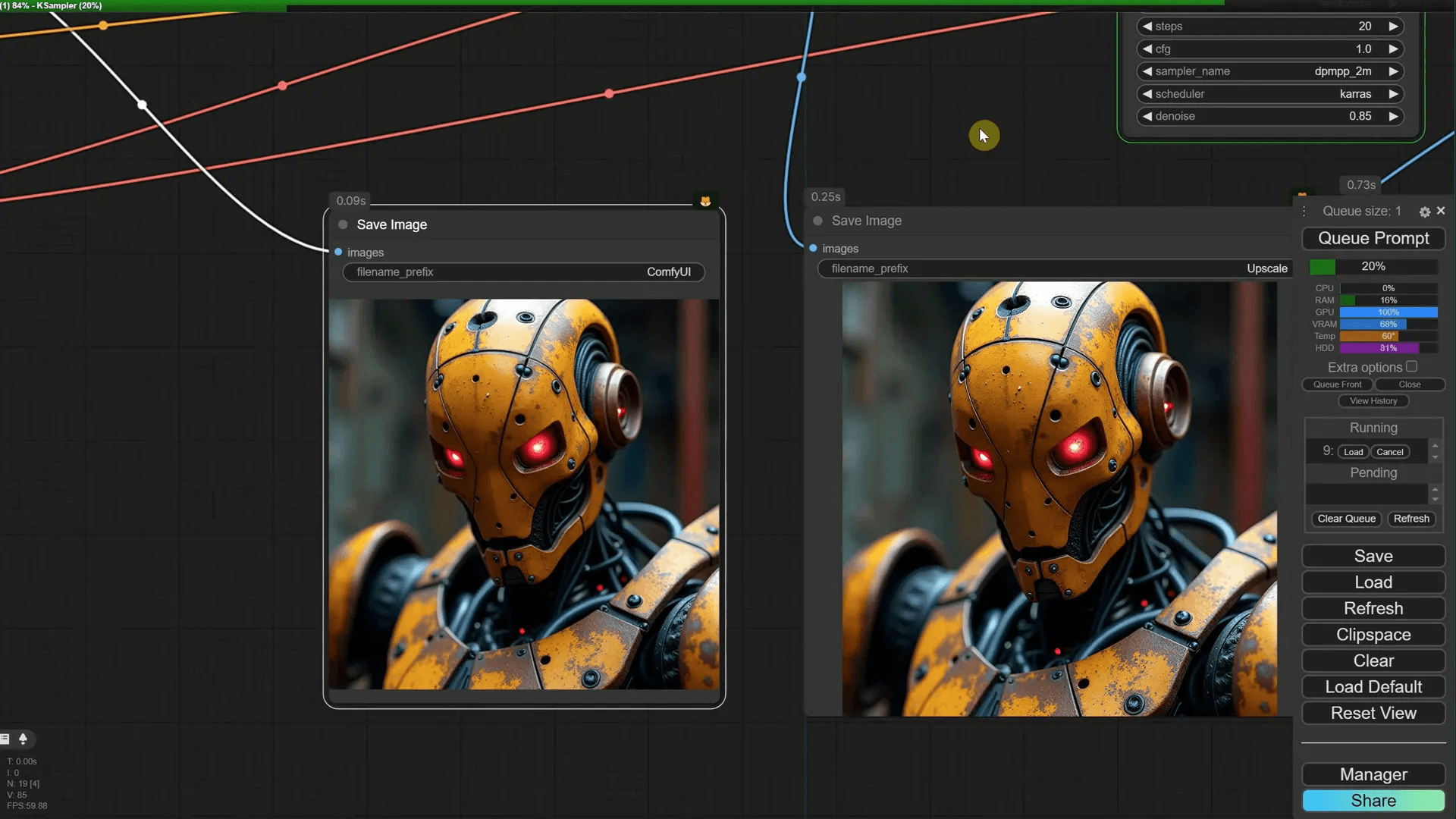Cancel the running job number 9
This screenshot has height=819, width=1456.
1389,452
